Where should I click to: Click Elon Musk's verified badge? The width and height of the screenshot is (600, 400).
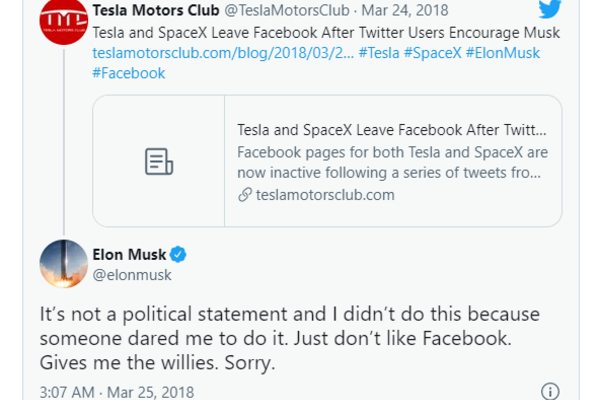(177, 254)
